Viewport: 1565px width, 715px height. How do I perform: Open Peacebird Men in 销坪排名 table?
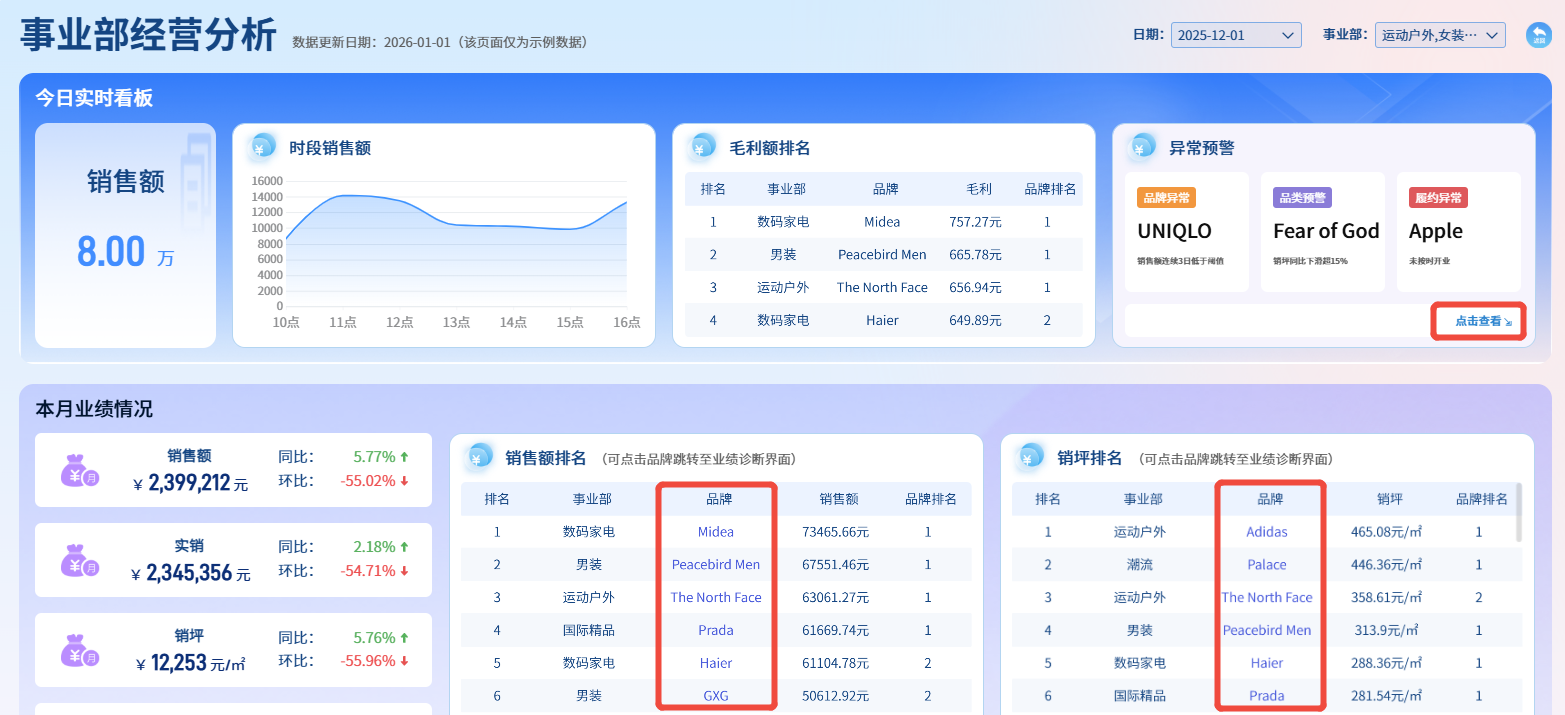[x=1267, y=631]
